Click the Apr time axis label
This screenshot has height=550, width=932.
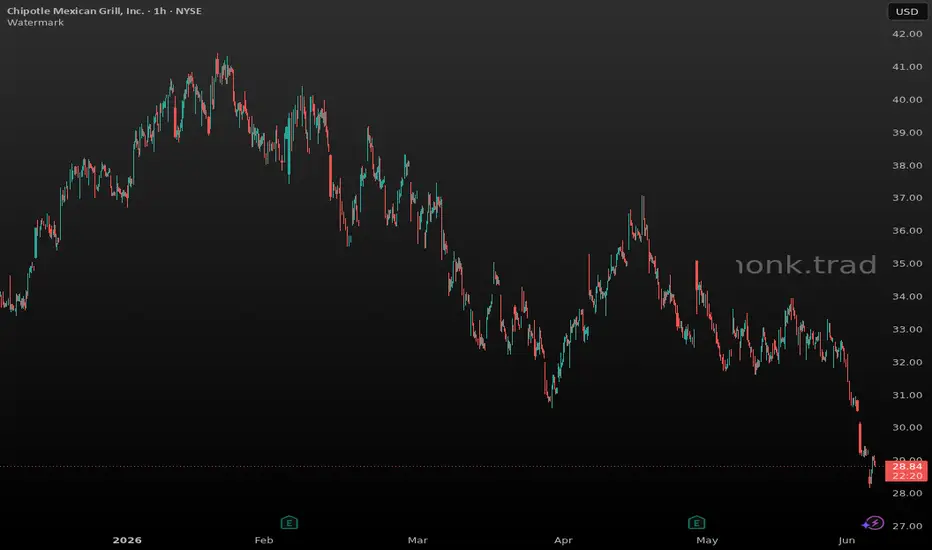click(x=563, y=540)
